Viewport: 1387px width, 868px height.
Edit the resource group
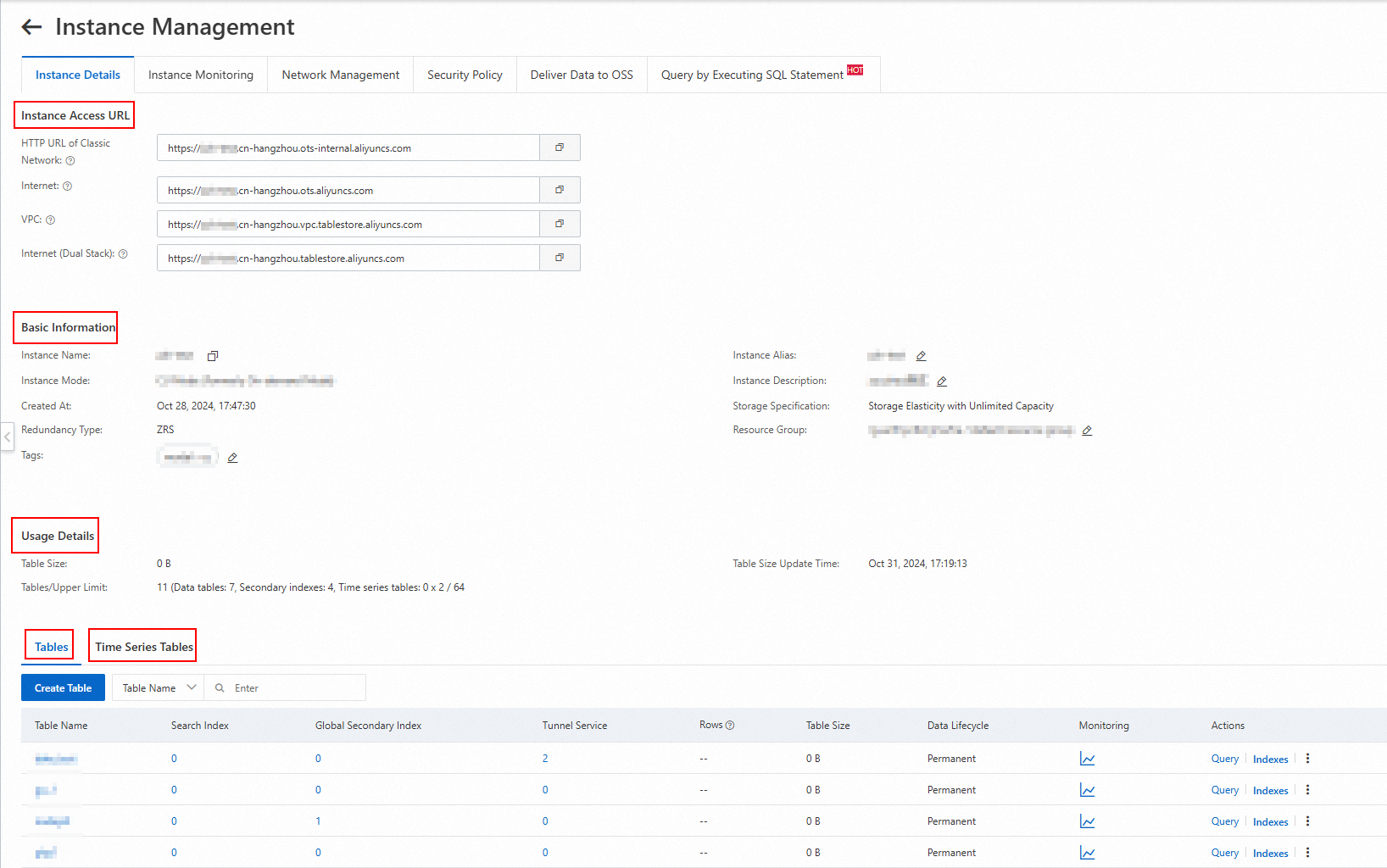(x=1087, y=431)
